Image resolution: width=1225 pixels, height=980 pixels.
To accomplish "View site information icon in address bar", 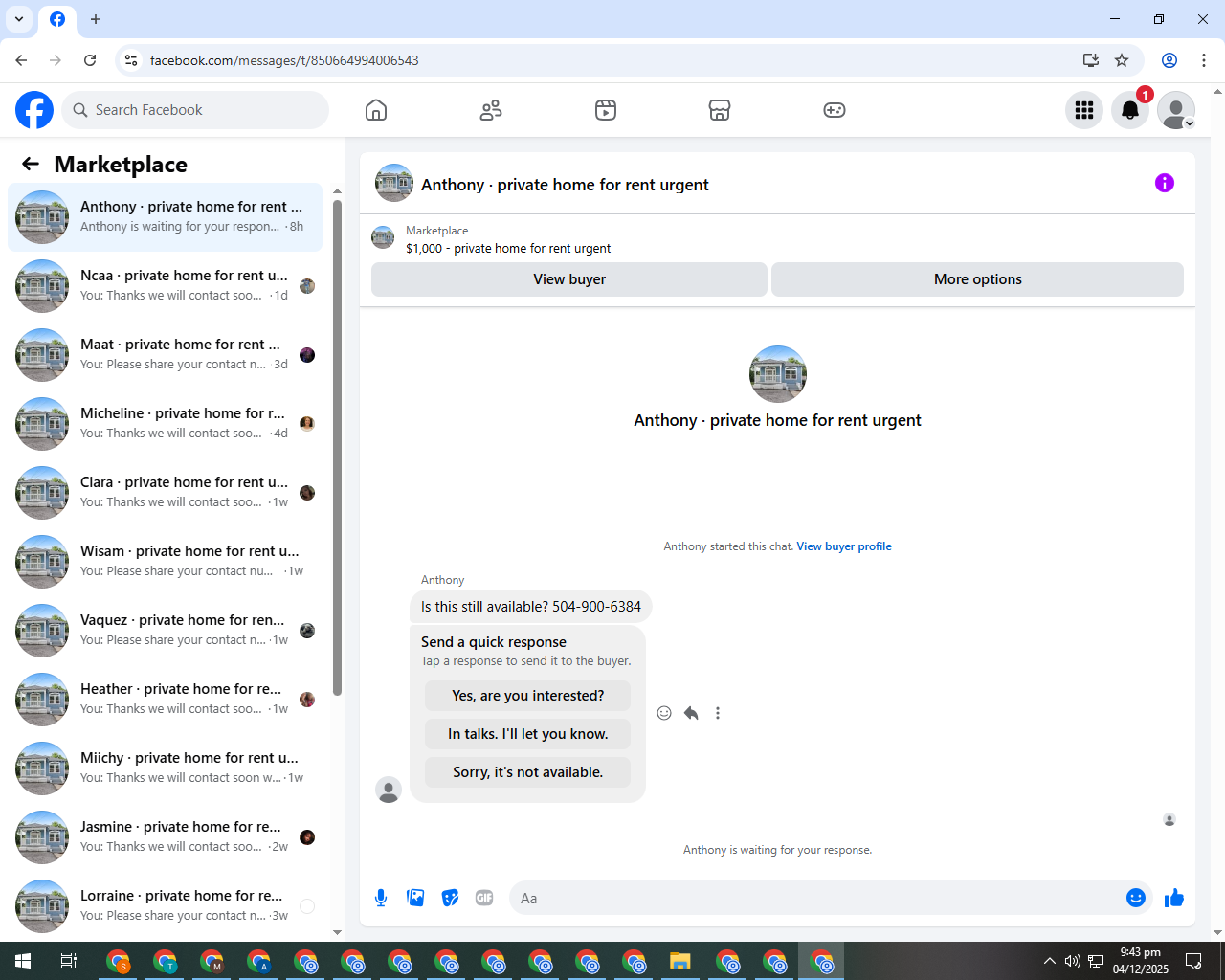I will (x=131, y=60).
